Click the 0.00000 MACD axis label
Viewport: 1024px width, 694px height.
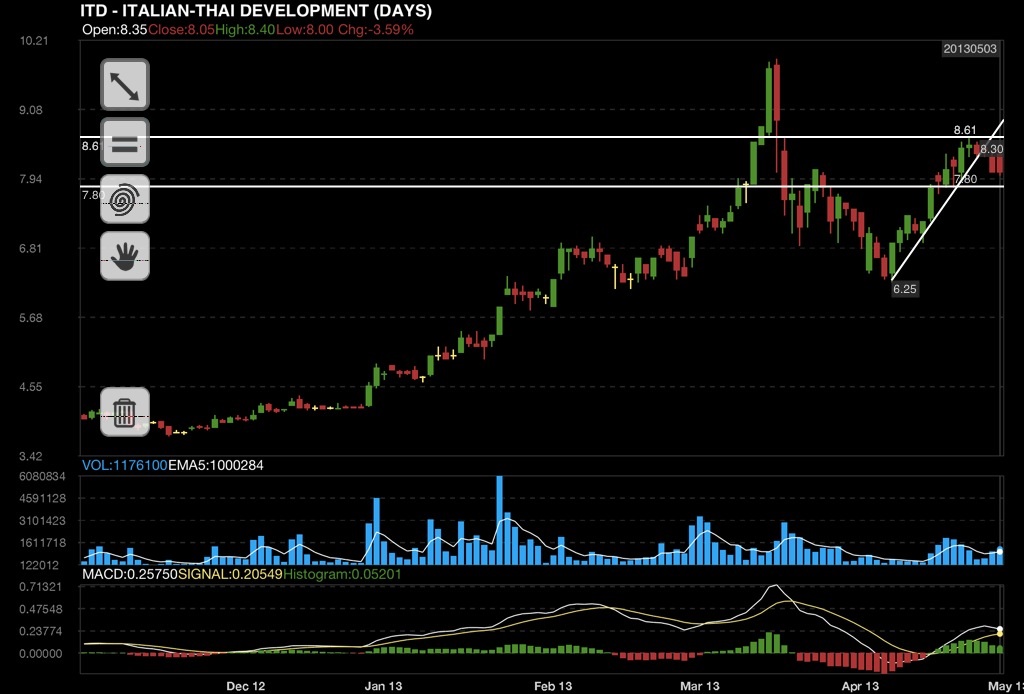click(40, 654)
